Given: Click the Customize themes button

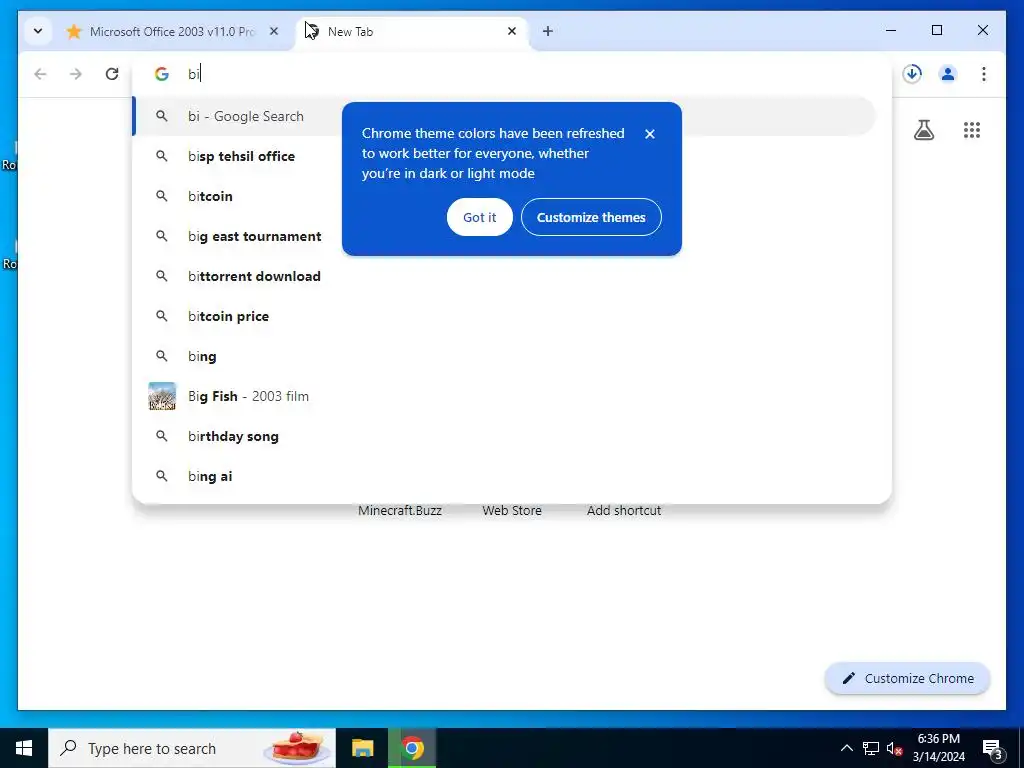Looking at the screenshot, I should pos(591,217).
